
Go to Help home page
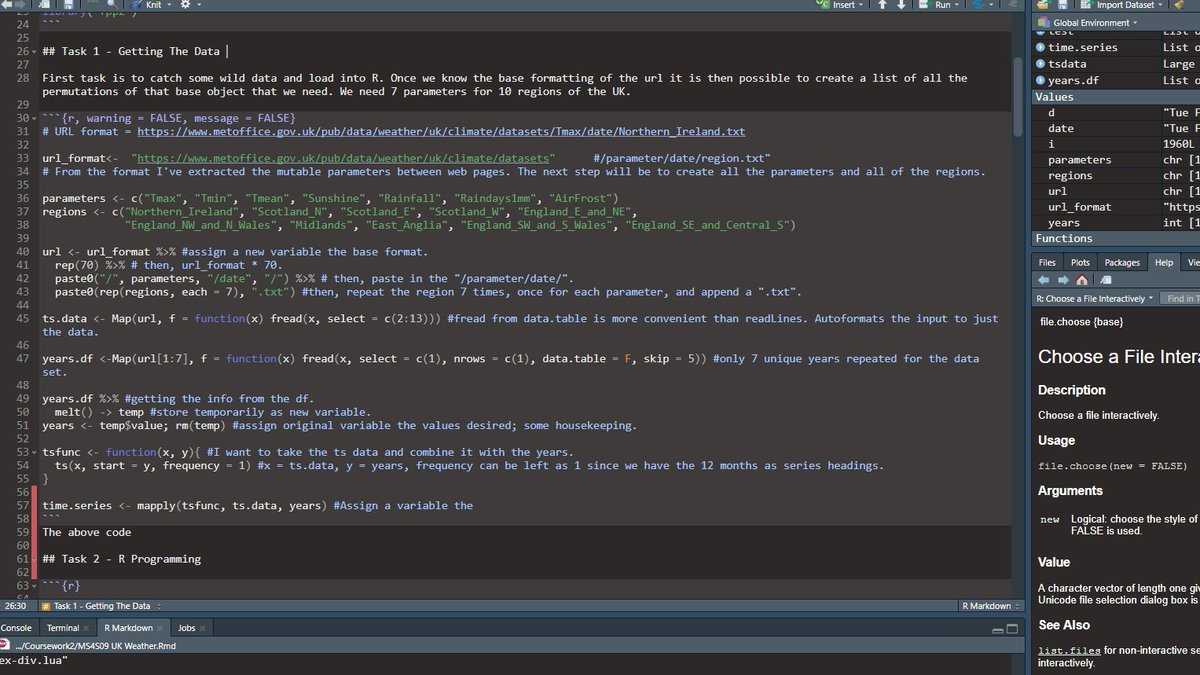1082,280
